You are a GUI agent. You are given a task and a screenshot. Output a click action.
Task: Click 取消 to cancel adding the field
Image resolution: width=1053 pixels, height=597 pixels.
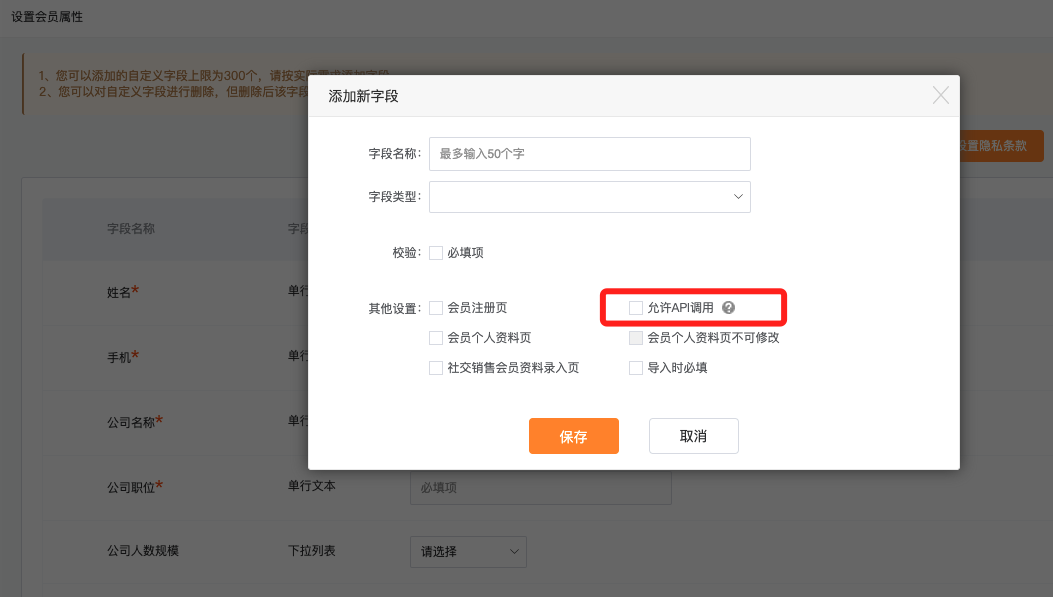693,435
